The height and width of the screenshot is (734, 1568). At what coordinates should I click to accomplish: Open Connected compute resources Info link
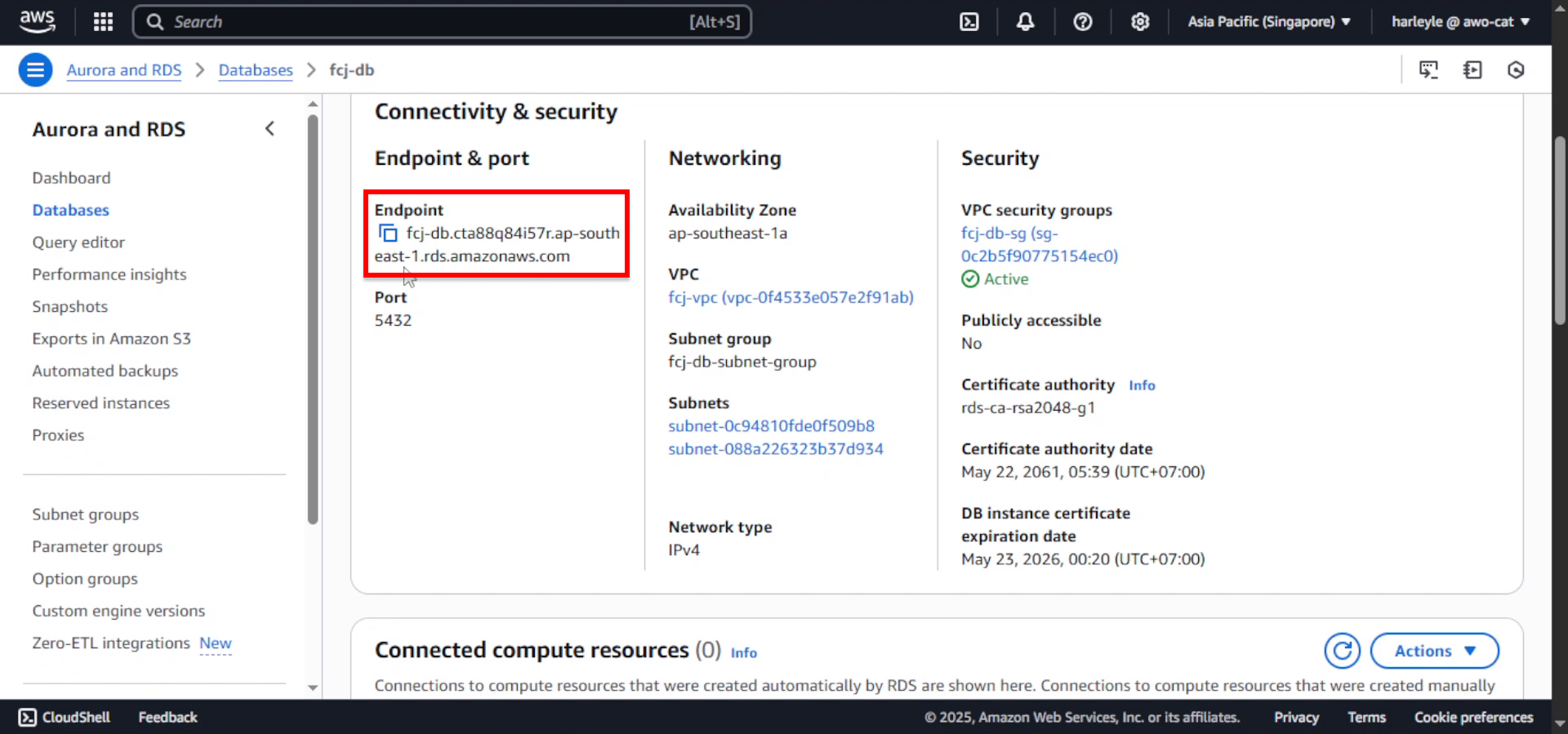(743, 652)
